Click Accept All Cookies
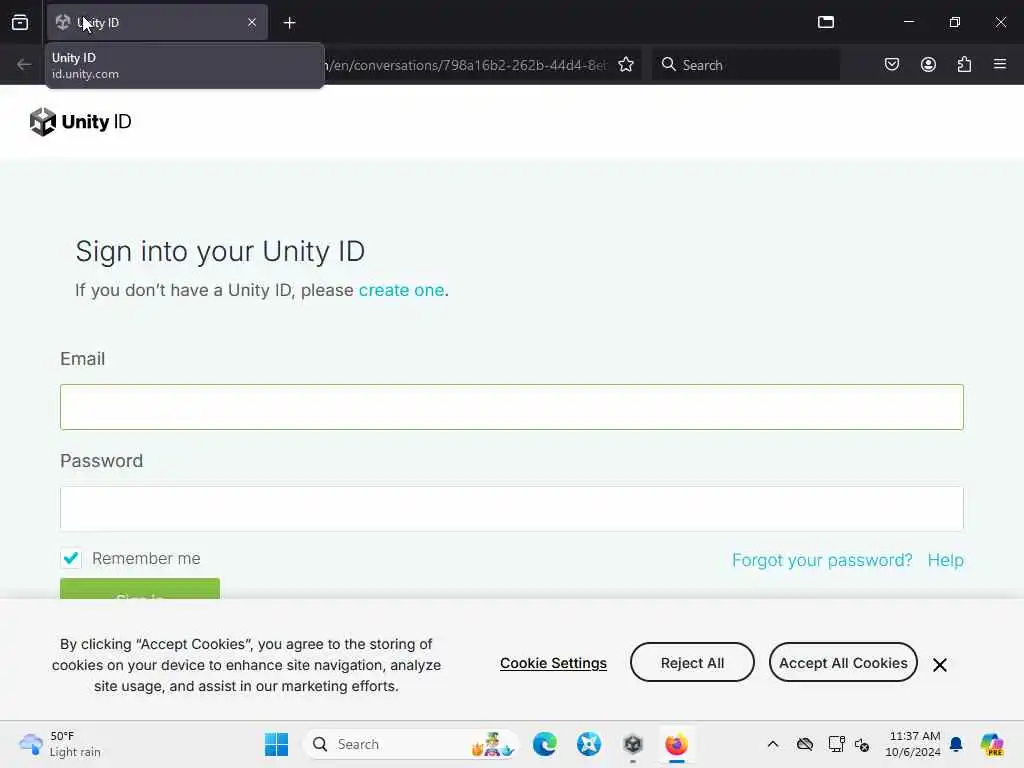The height and width of the screenshot is (768, 1024). point(843,663)
